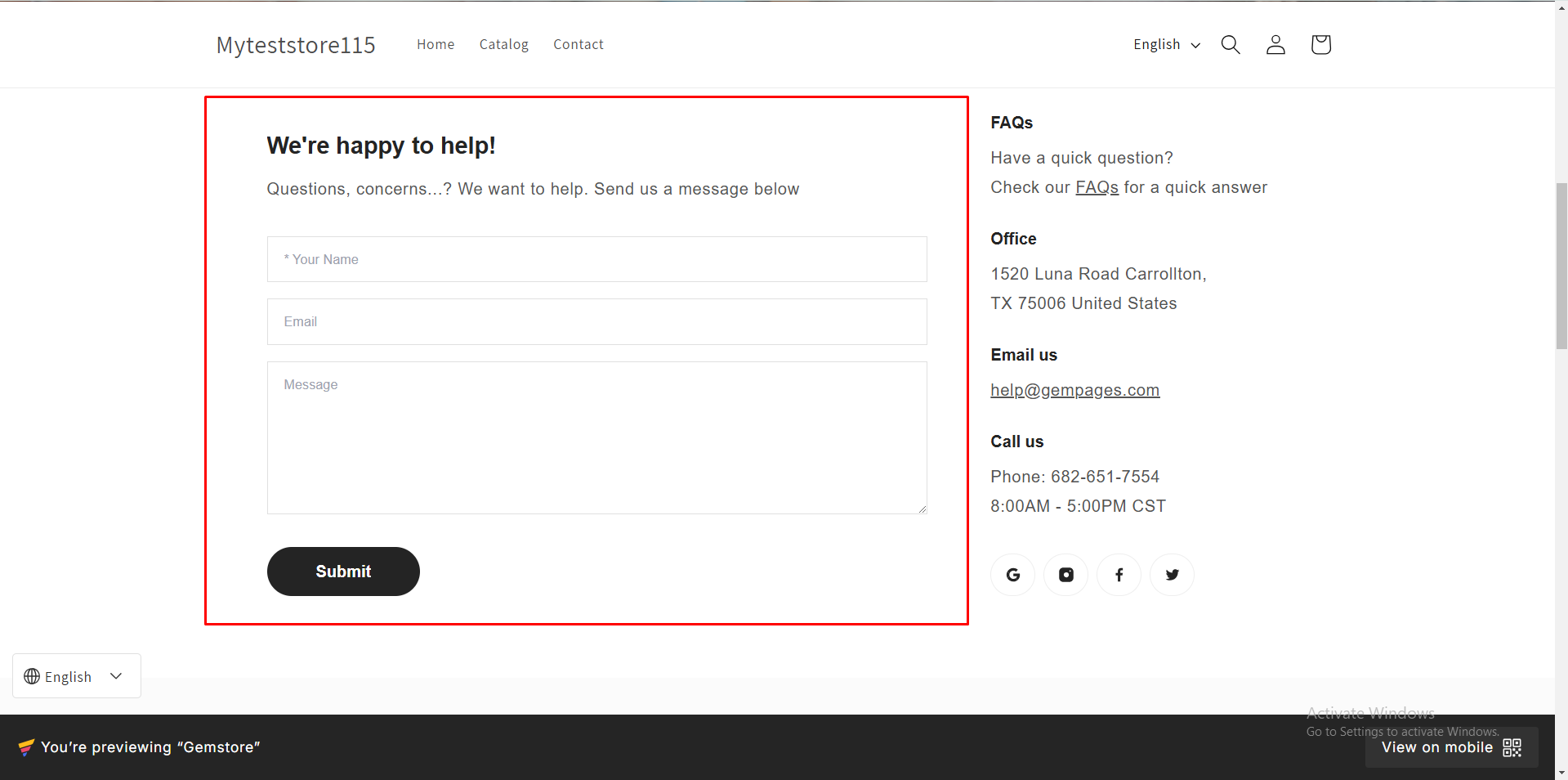The width and height of the screenshot is (1568, 780).
Task: Navigate to the Contact page
Action: pyautogui.click(x=578, y=44)
